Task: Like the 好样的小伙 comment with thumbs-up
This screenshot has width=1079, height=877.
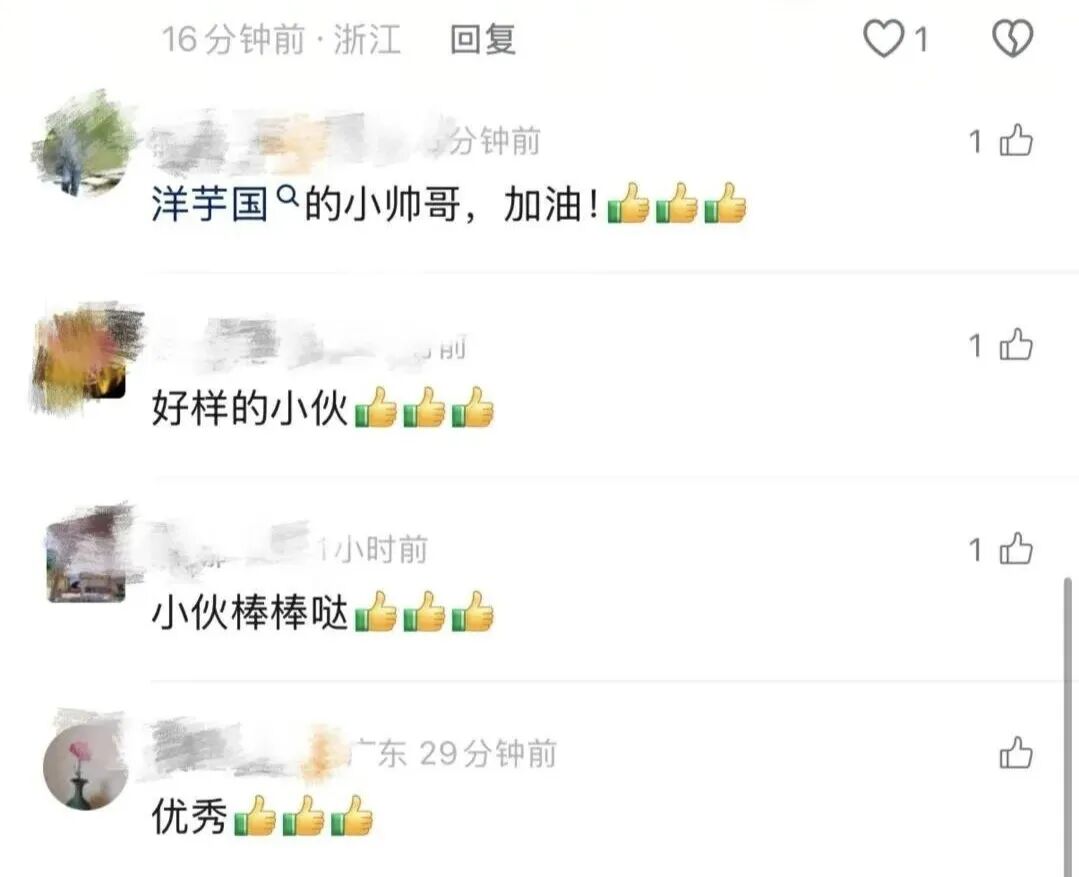Action: pyautogui.click(x=1016, y=344)
